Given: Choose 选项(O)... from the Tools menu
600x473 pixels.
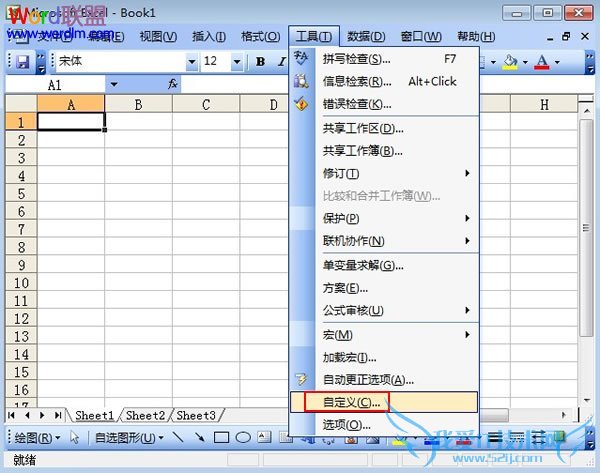Looking at the screenshot, I should [384, 424].
